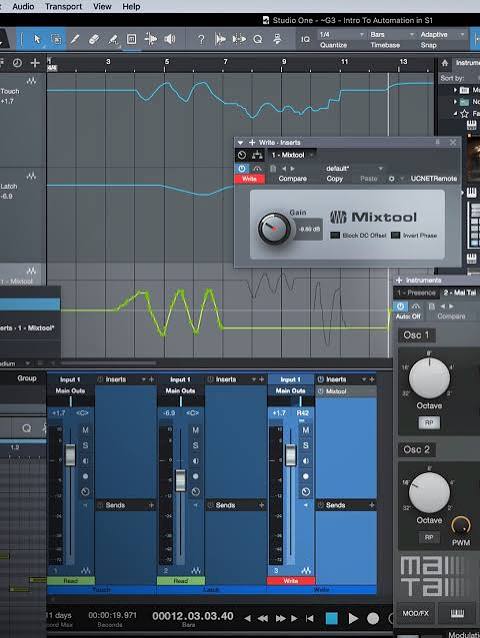Open the clock automation track-list icon
The width and height of the screenshot is (480, 638).
(x=17, y=63)
